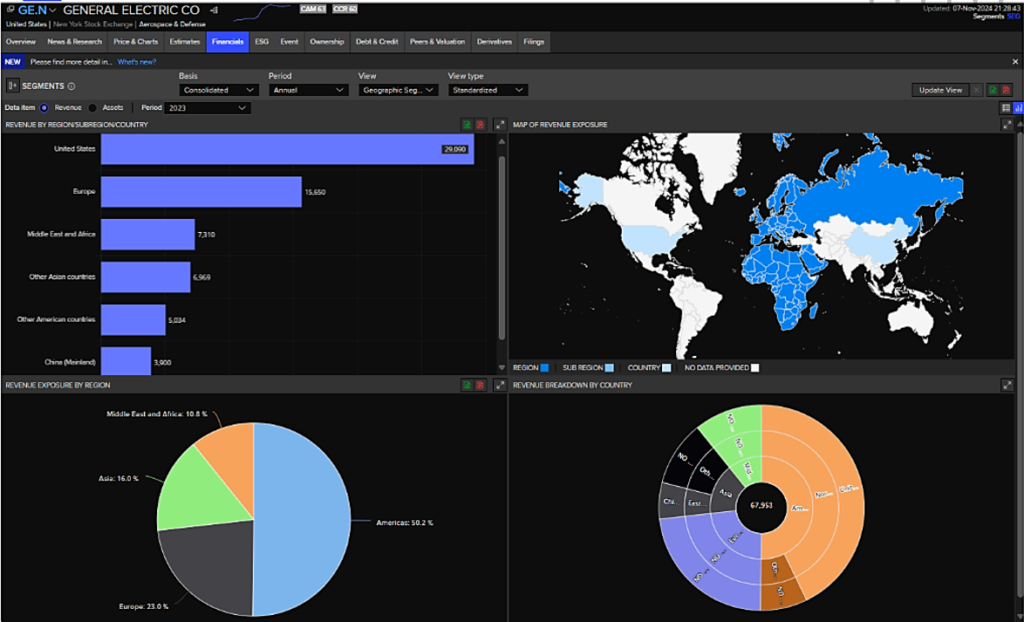Open the ESG tab
1024x622 pixels.
(262, 42)
